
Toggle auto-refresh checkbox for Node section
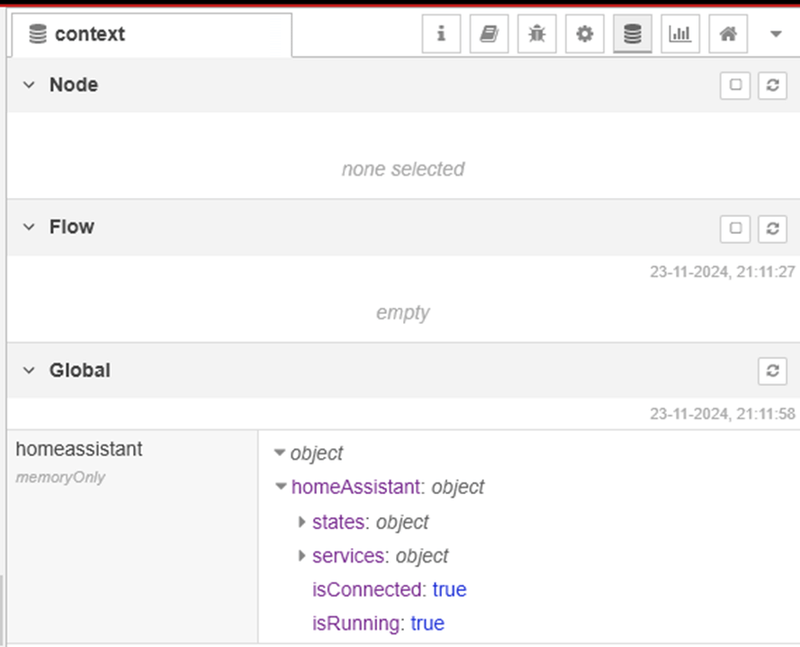pyautogui.click(x=735, y=85)
